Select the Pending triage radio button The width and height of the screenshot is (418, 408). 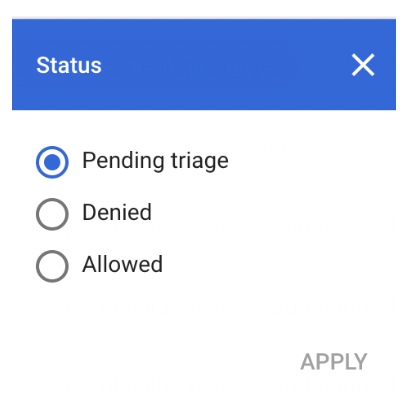52,162
